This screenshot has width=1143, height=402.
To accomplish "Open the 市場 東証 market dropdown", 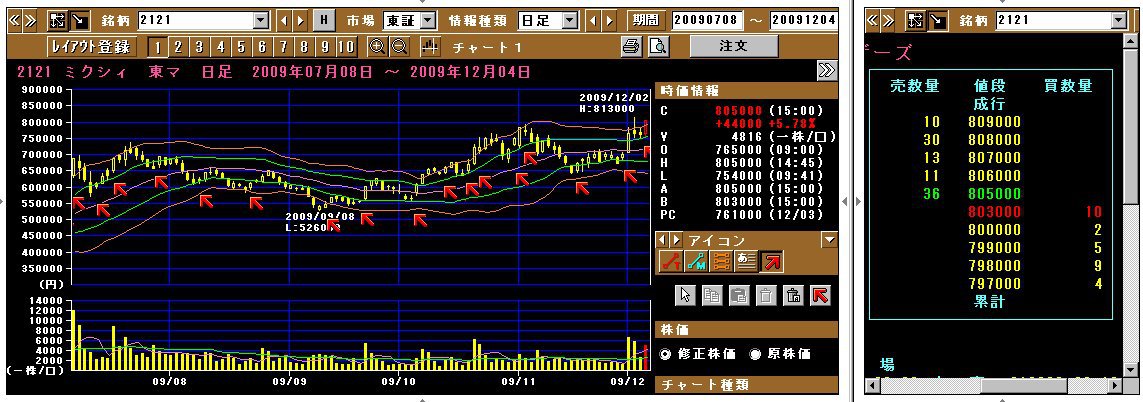I will [x=429, y=20].
